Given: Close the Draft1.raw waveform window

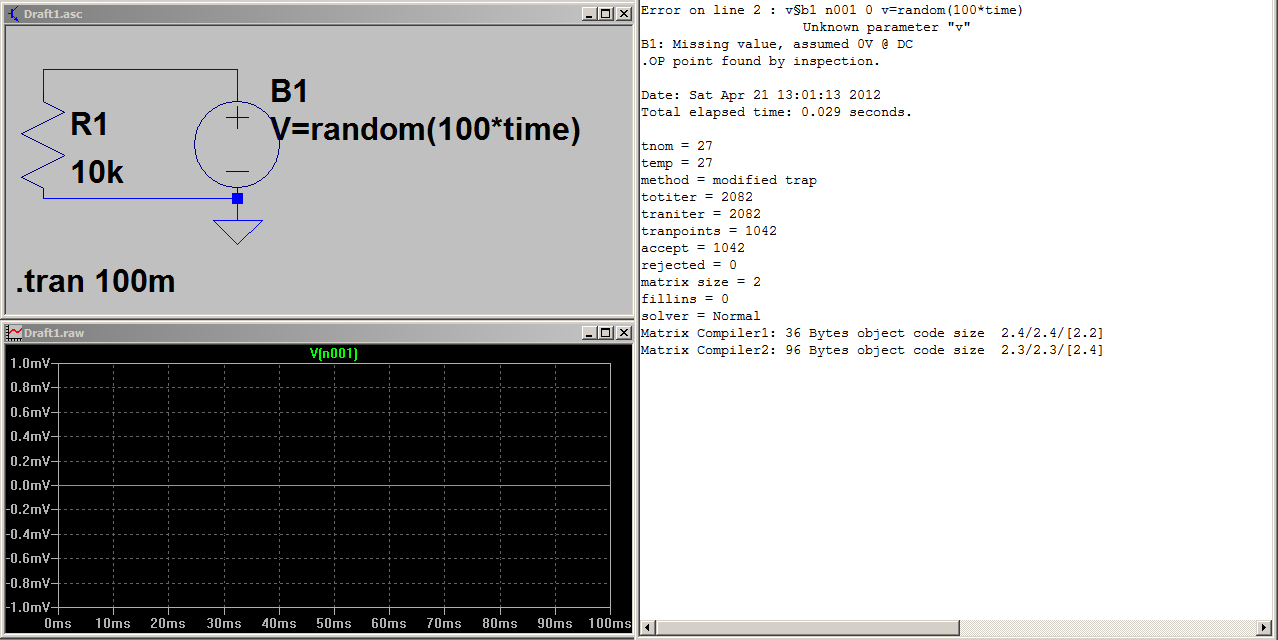Looking at the screenshot, I should click(622, 332).
